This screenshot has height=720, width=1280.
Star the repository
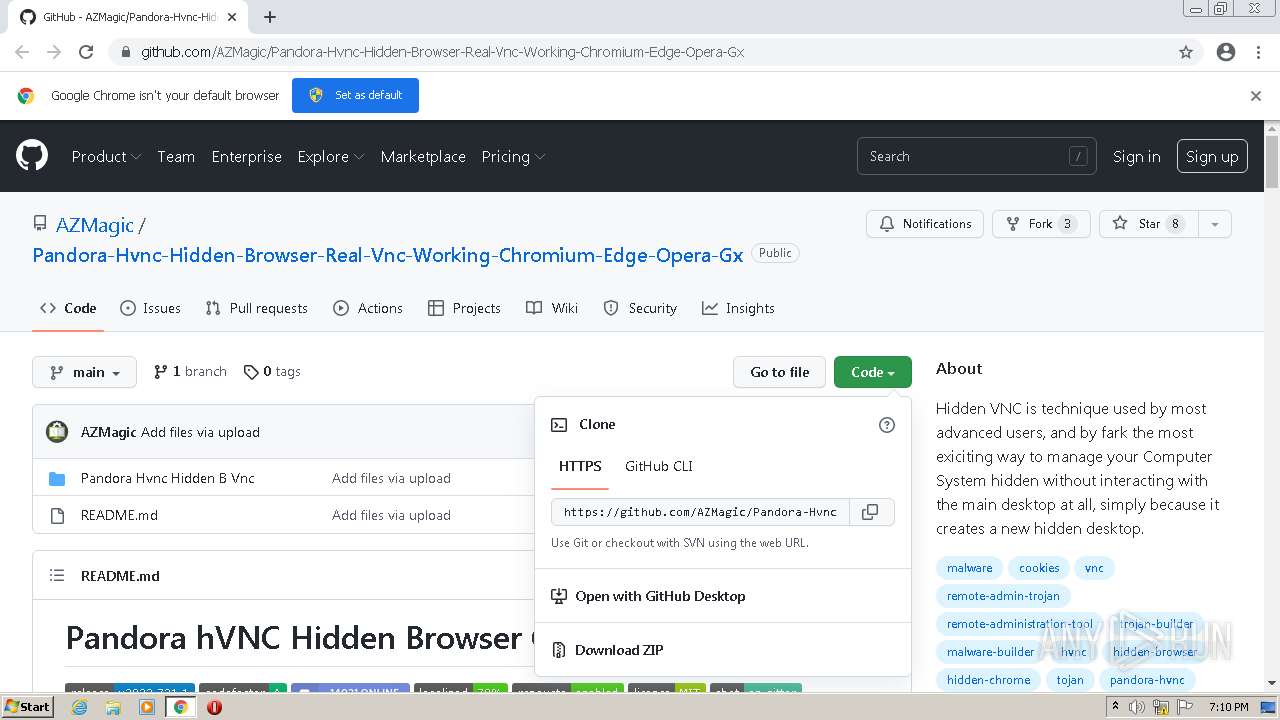(x=1149, y=224)
